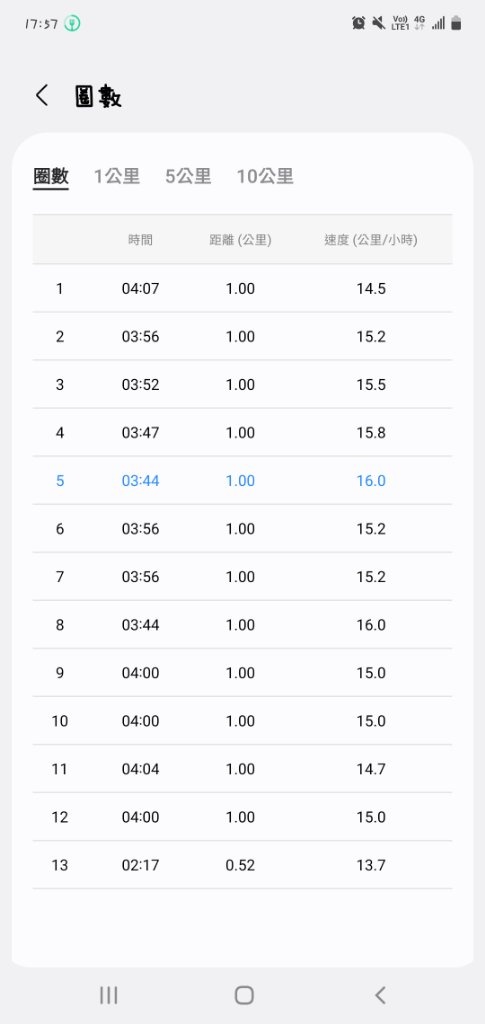The width and height of the screenshot is (485, 1024).
Task: Switch to the 10公里 tab
Action: (x=265, y=176)
